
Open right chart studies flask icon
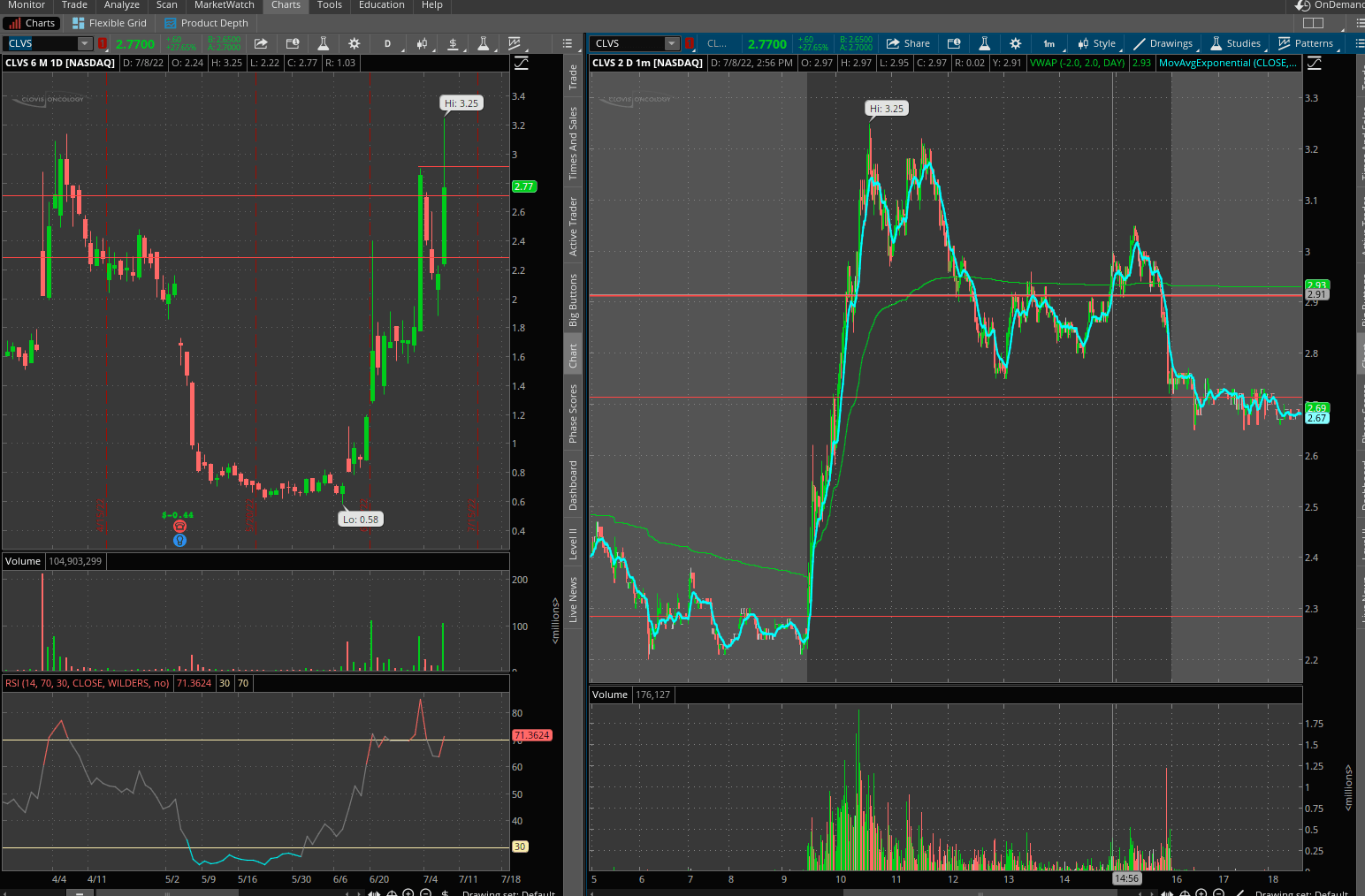(984, 43)
